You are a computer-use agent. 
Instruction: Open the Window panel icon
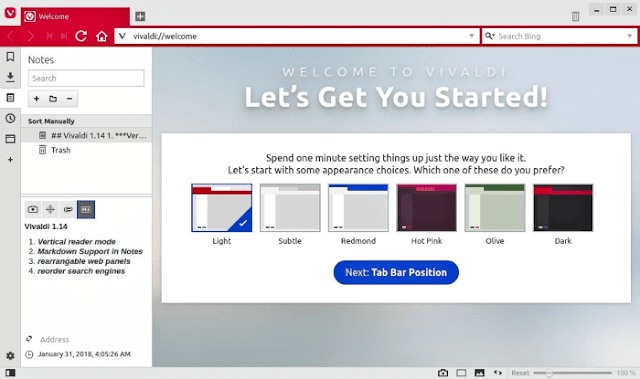pos(10,139)
